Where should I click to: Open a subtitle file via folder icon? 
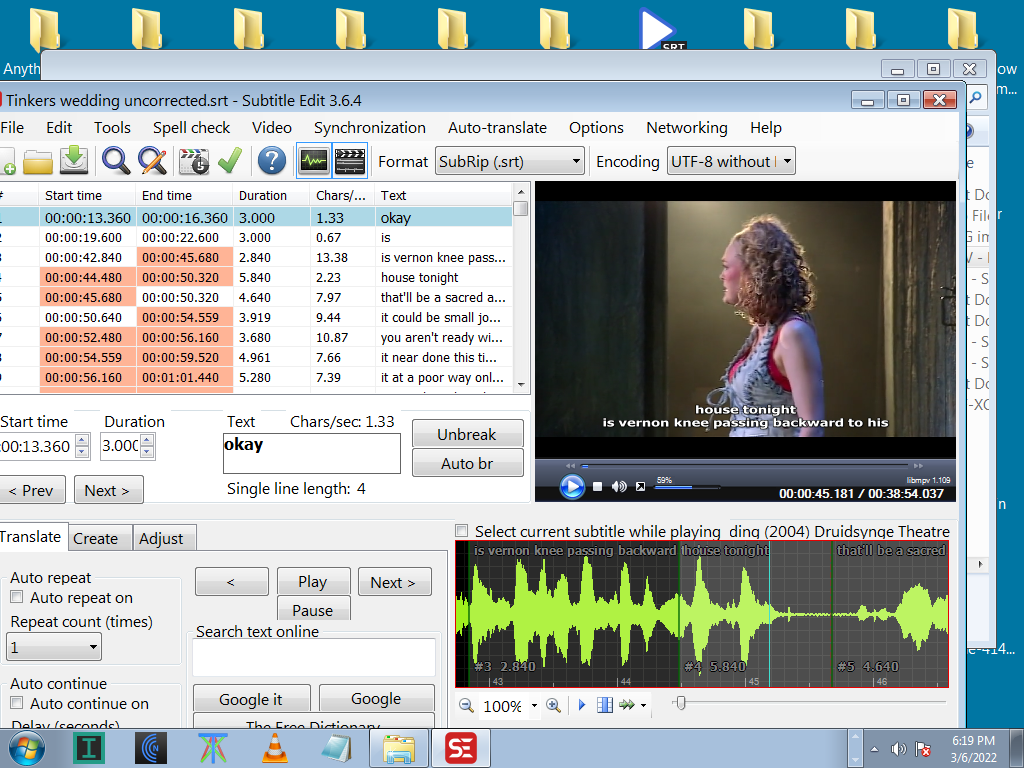[38, 161]
